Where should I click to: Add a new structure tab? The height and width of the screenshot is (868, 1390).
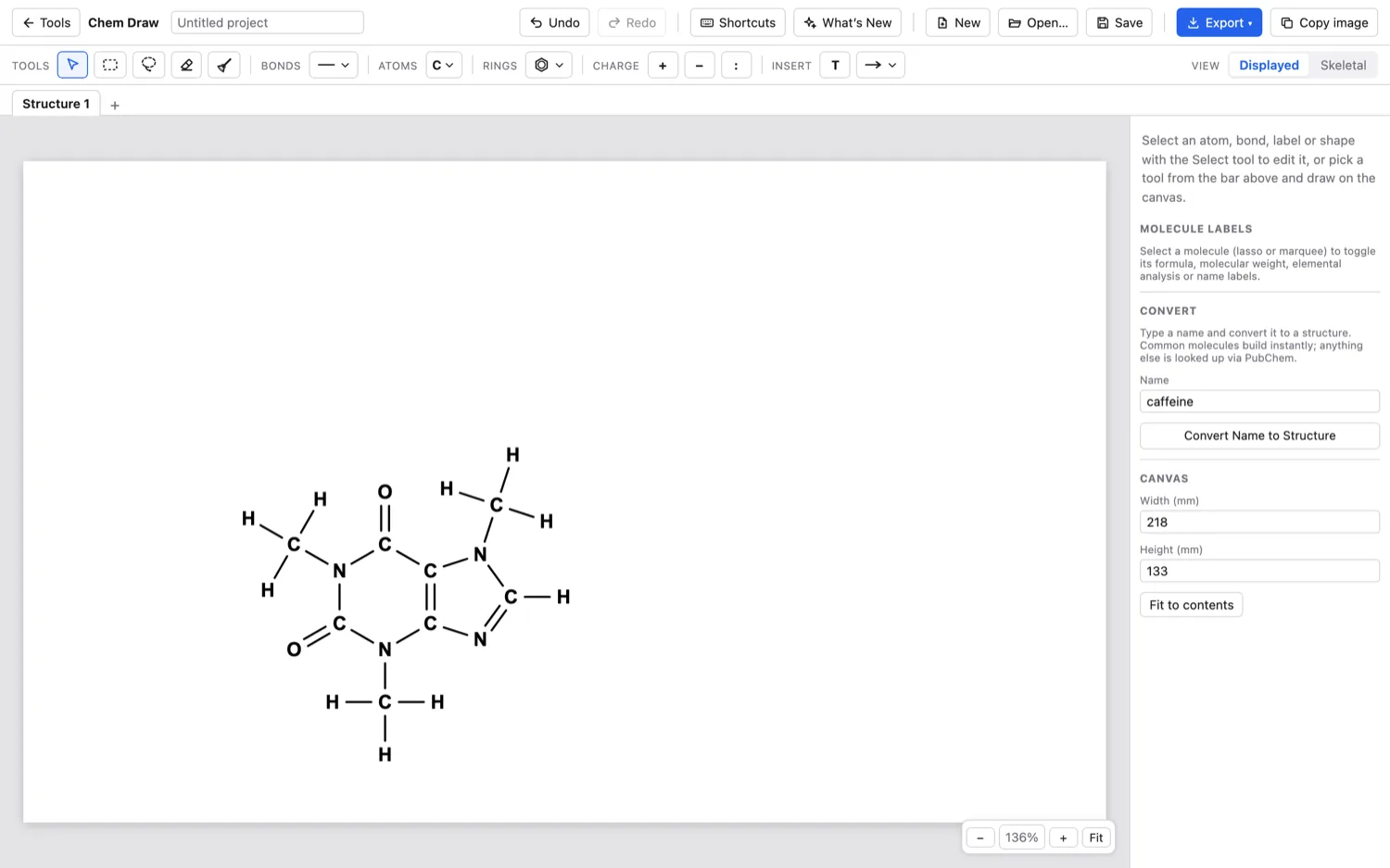(115, 106)
